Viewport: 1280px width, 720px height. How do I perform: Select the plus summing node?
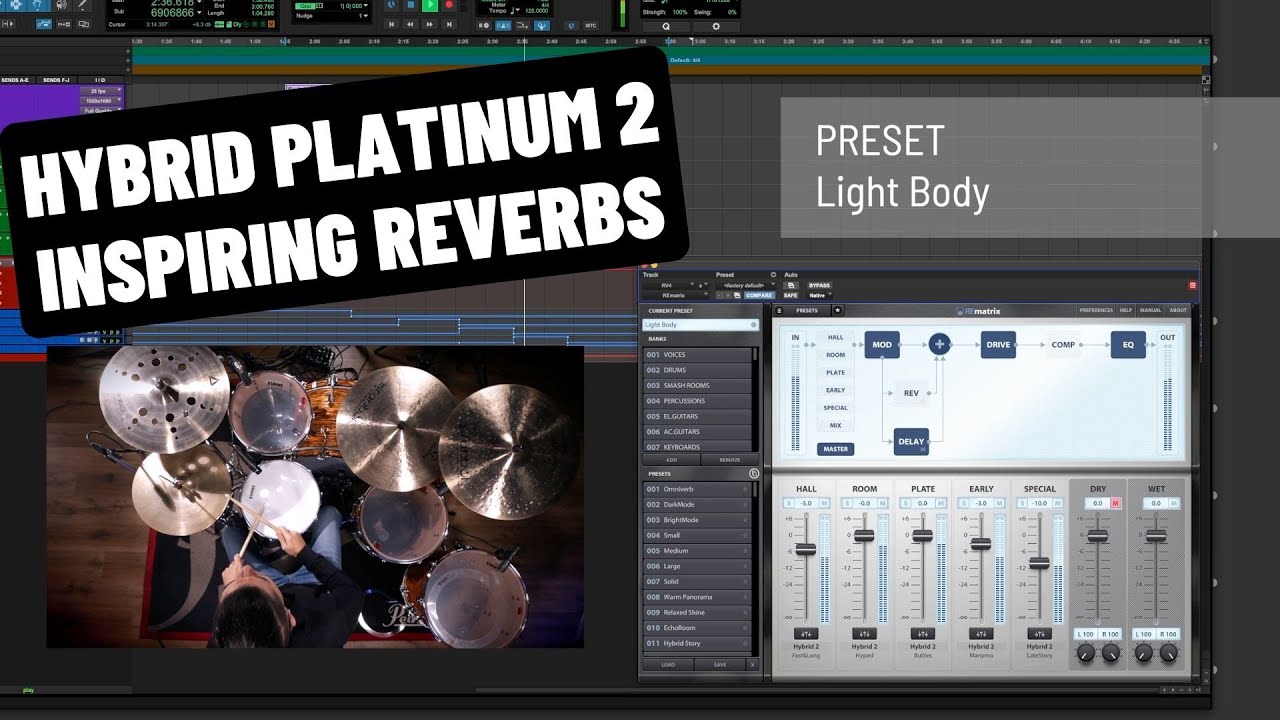click(x=939, y=344)
